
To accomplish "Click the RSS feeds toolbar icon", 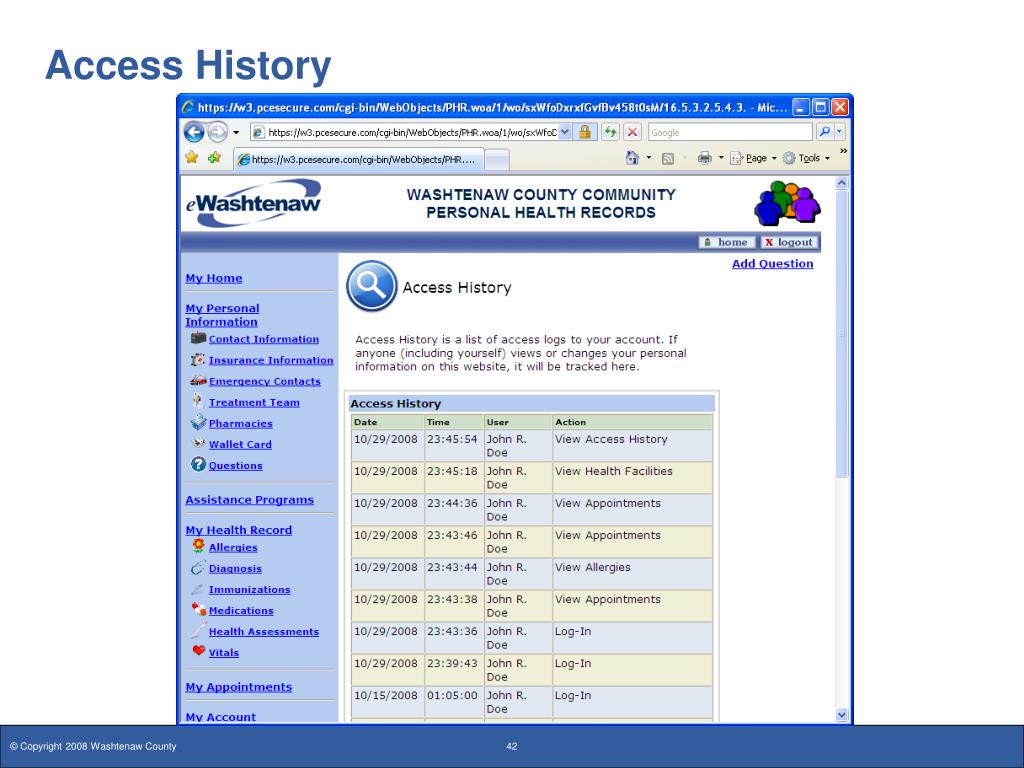I will point(667,159).
